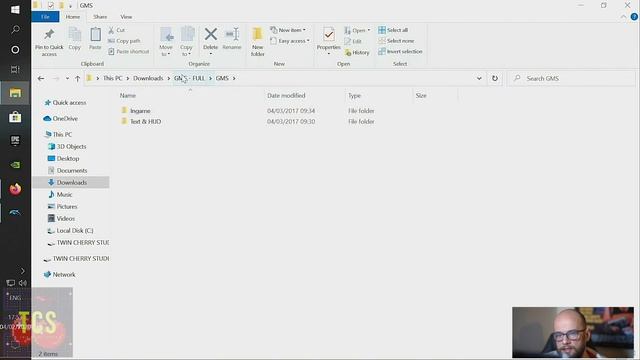Refresh the current folder
Screen dimensions: 640x360
point(495,78)
